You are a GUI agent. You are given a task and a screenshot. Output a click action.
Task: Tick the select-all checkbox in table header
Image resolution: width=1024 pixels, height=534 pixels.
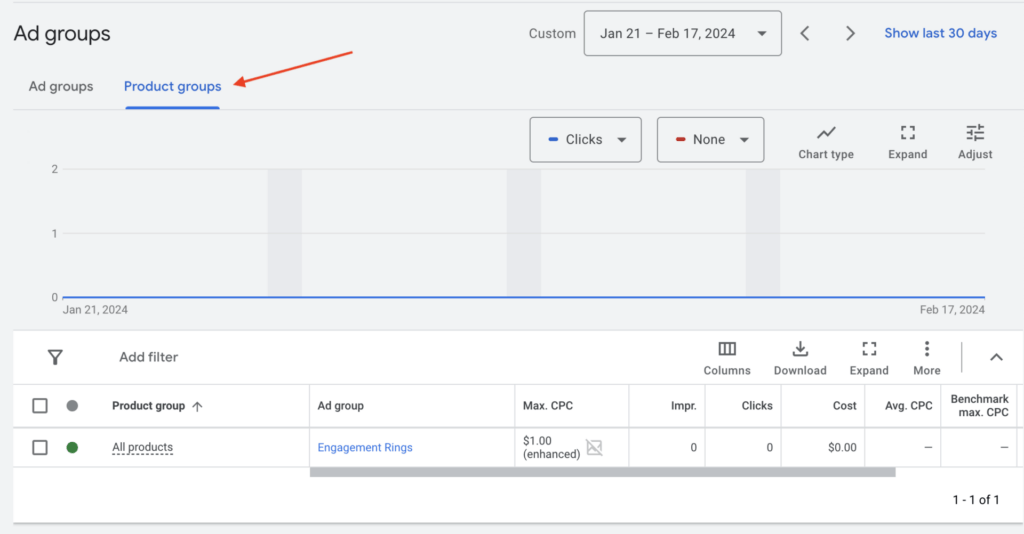(x=40, y=406)
